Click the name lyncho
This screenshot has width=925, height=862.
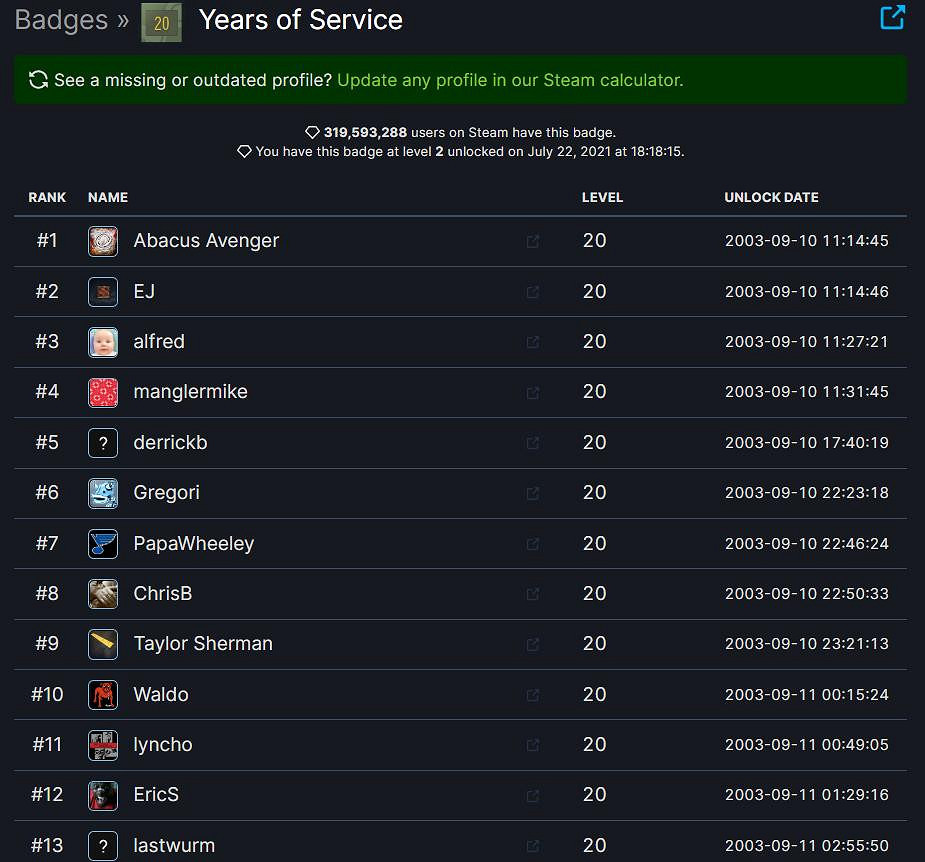(x=162, y=744)
